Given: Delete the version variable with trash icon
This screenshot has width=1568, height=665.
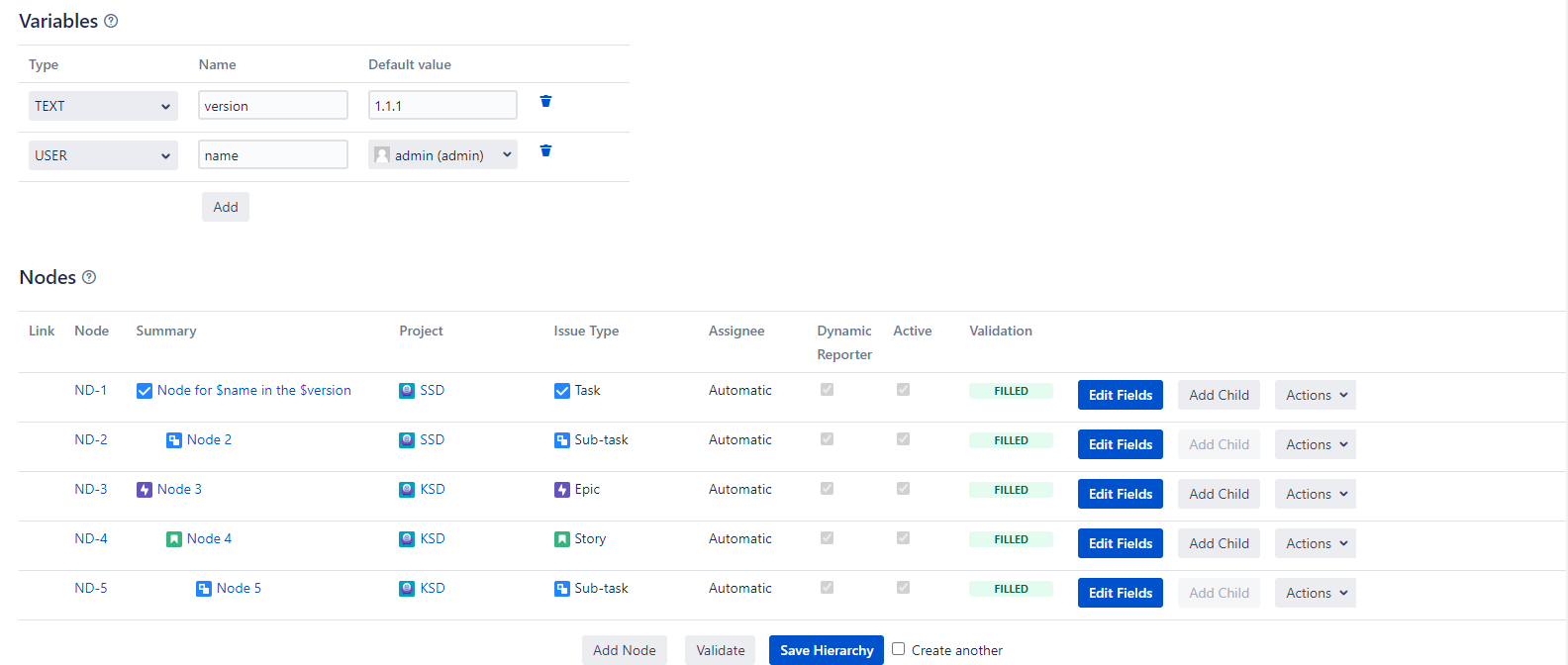Looking at the screenshot, I should tap(545, 102).
